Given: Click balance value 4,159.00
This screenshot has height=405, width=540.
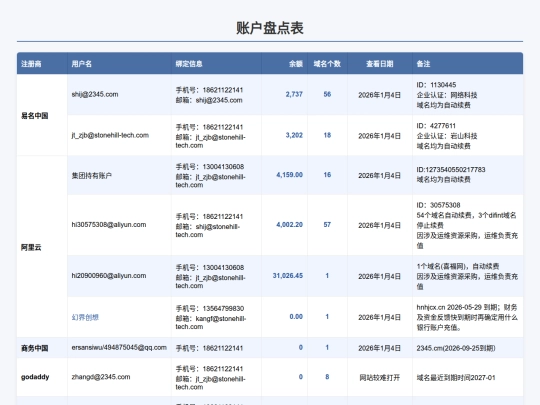Looking at the screenshot, I should pyautogui.click(x=290, y=175).
